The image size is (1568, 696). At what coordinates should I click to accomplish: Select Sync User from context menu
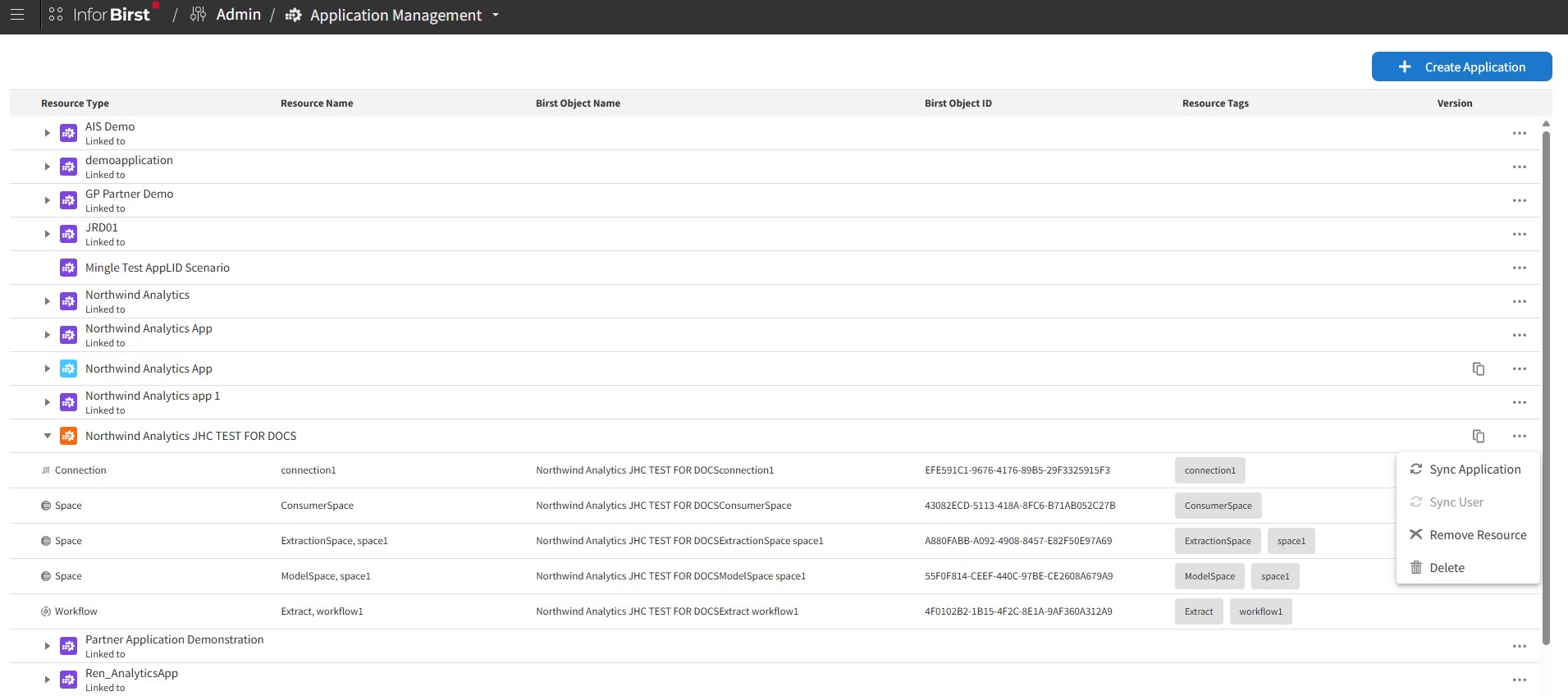click(x=1467, y=502)
